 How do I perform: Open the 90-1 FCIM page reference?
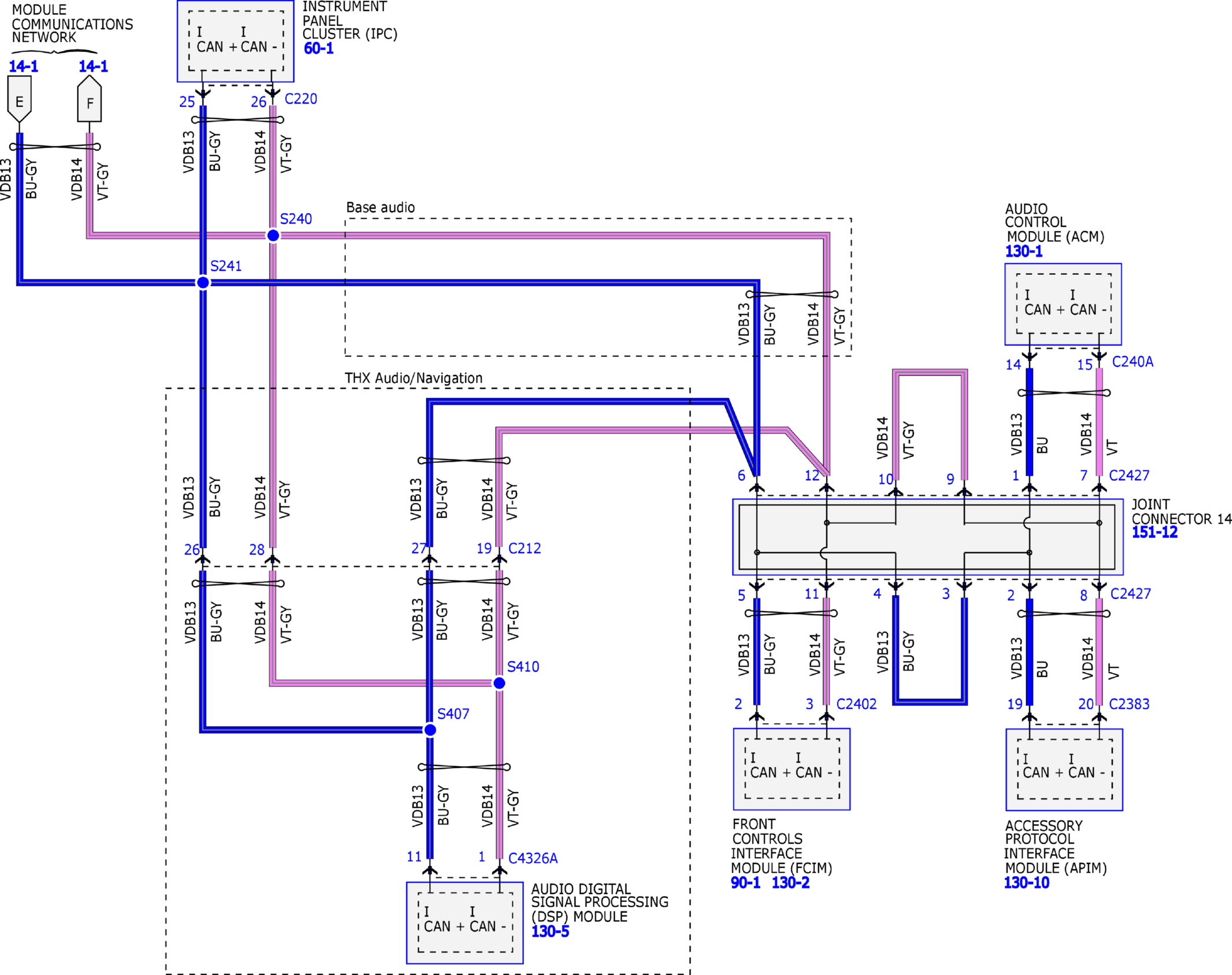pos(746,883)
